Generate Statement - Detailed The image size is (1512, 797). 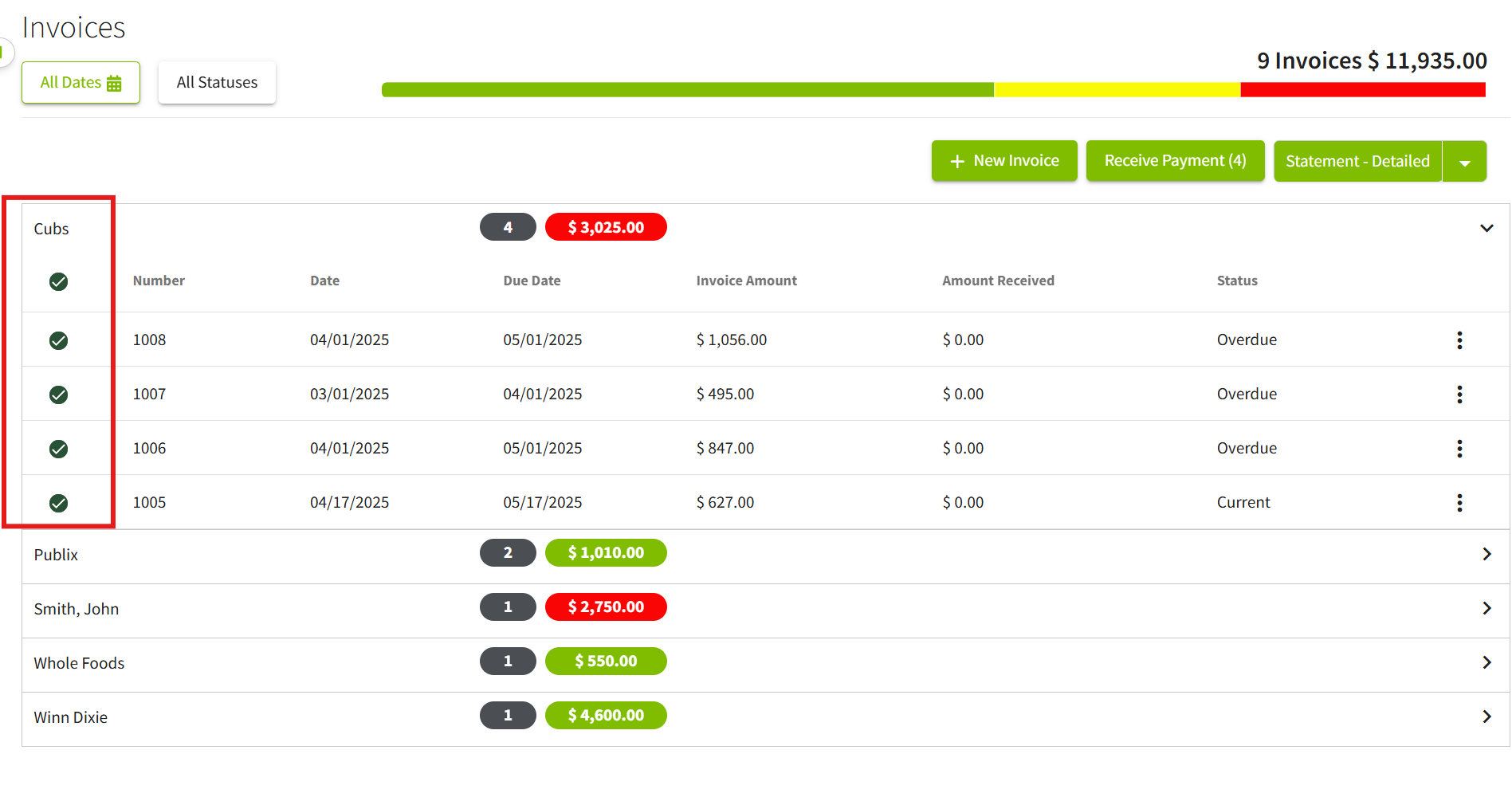[1357, 162]
